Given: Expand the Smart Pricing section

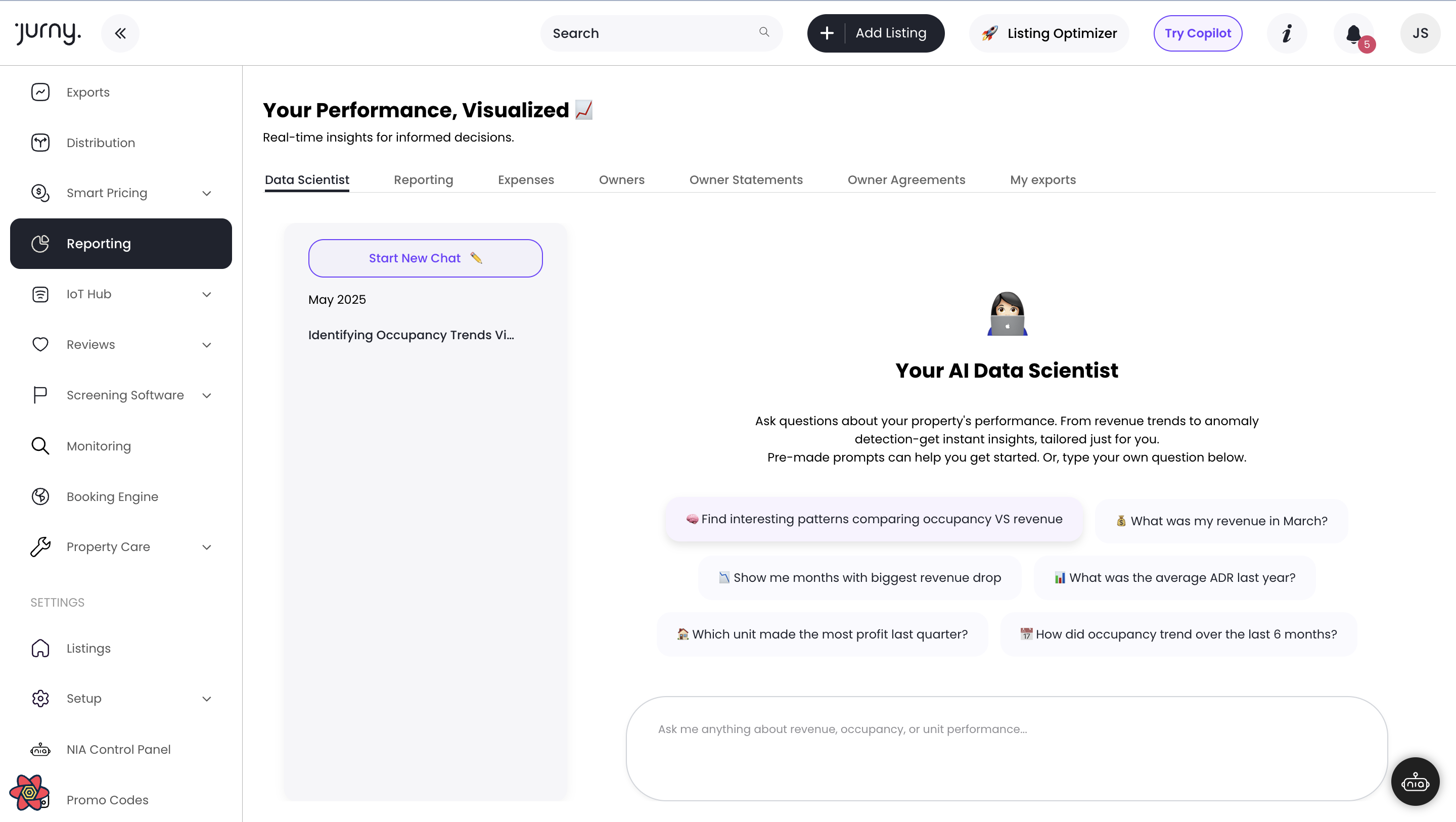Looking at the screenshot, I should tap(207, 193).
